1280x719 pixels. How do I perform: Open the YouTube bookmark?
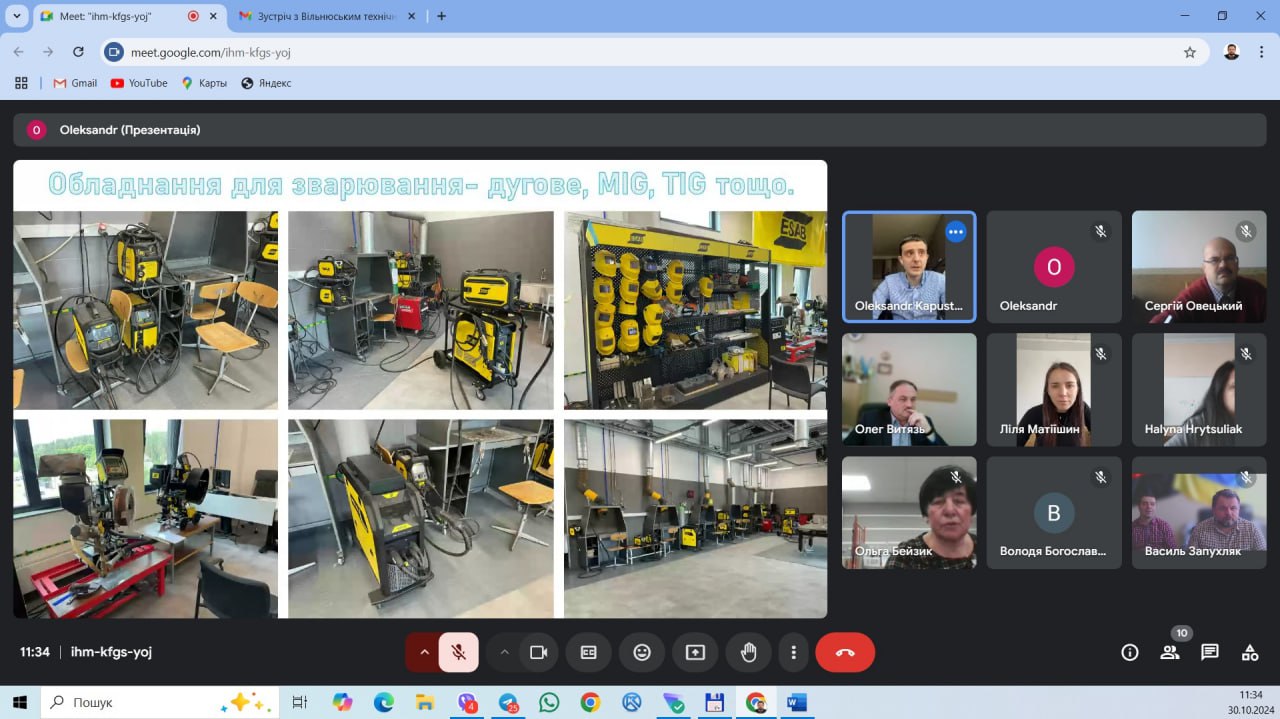(139, 83)
